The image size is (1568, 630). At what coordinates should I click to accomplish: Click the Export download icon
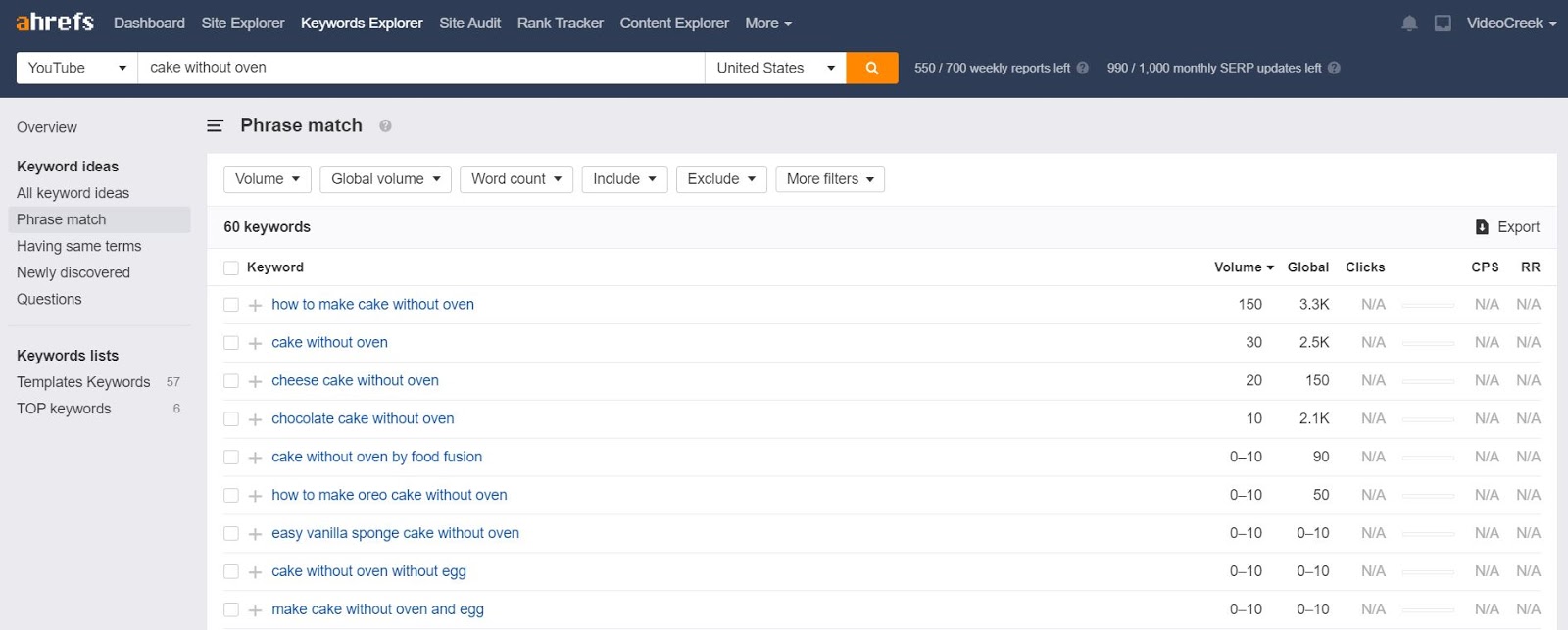(1482, 227)
